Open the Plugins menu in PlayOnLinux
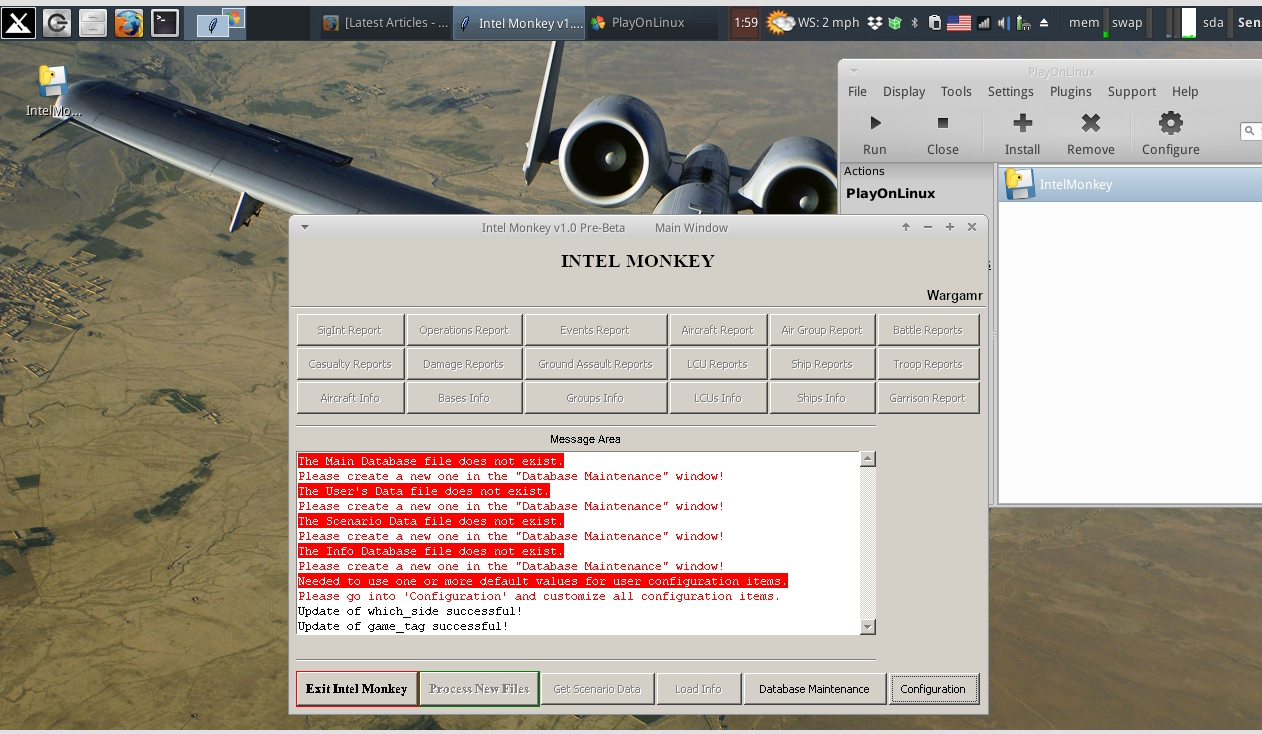The height and width of the screenshot is (734, 1262). (x=1071, y=91)
